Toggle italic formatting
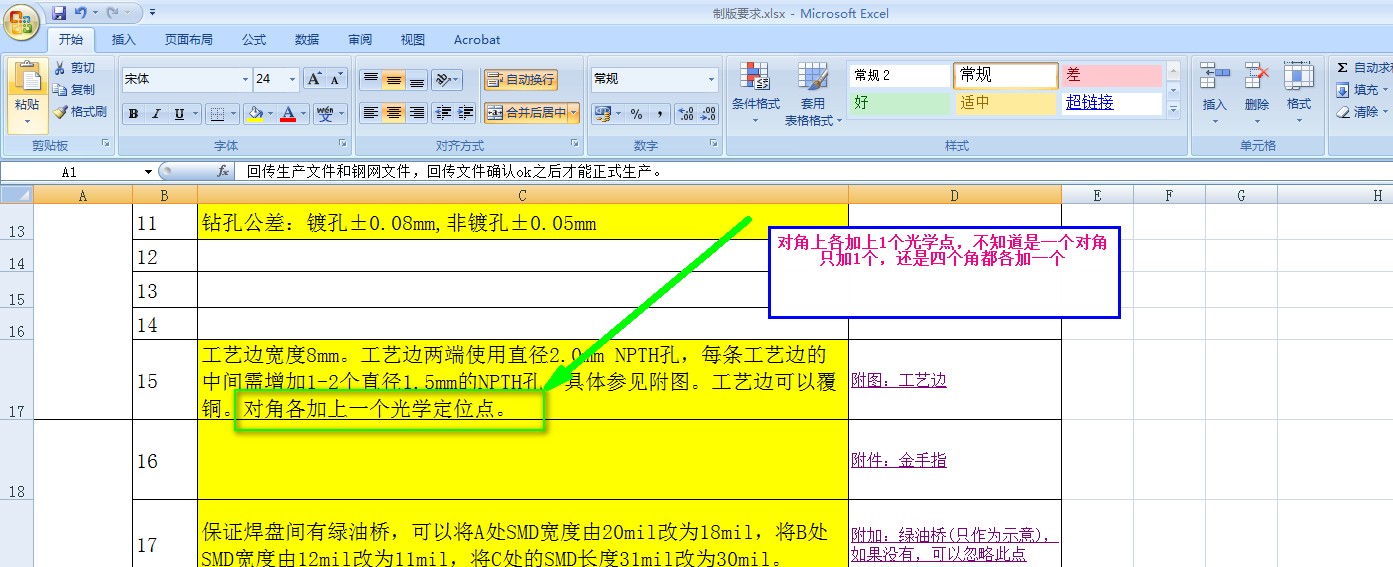The height and width of the screenshot is (567, 1393). point(156,114)
